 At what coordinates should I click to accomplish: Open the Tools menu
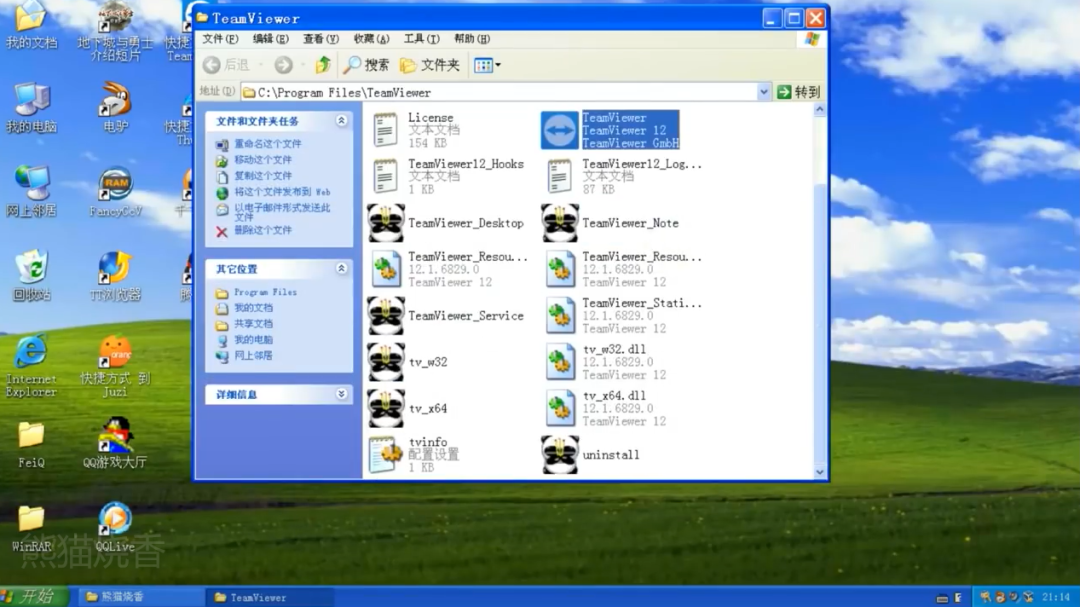tap(422, 39)
